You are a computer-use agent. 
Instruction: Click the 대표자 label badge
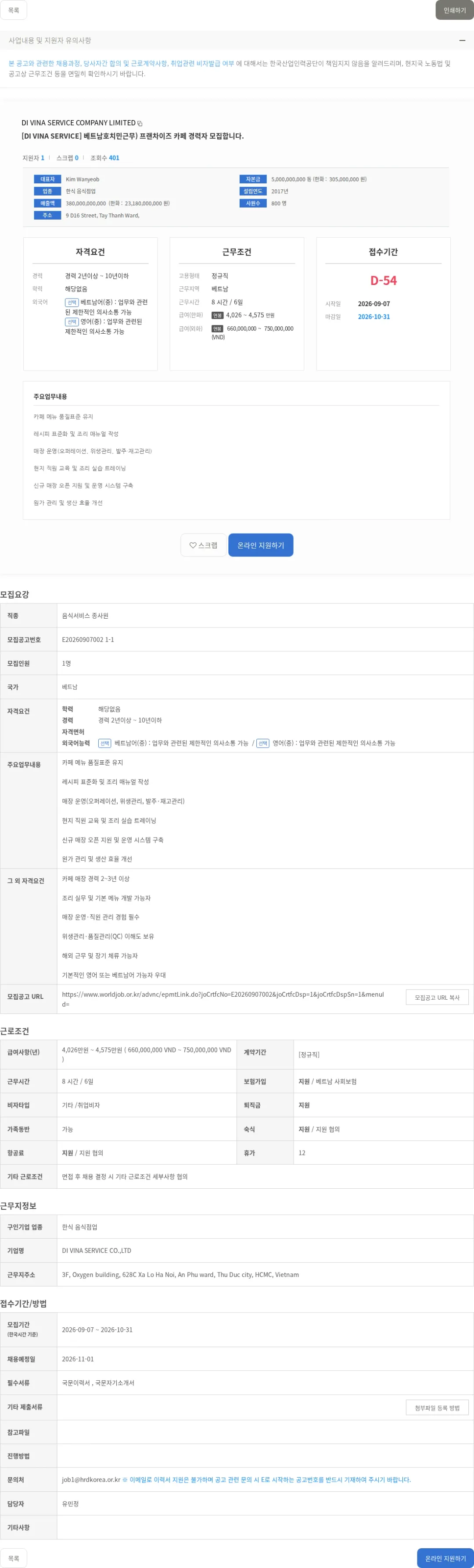(47, 179)
